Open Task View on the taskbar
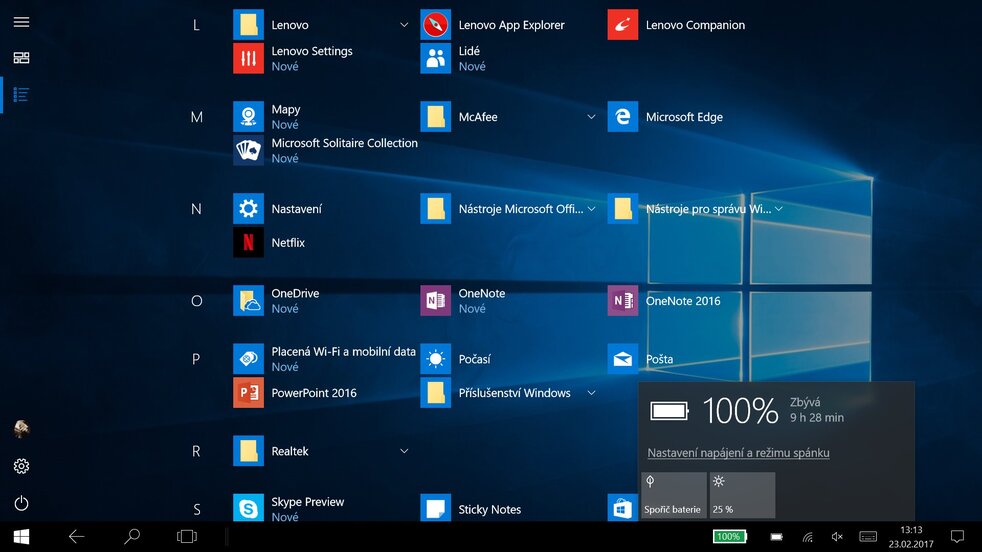This screenshot has height=552, width=982. click(187, 536)
